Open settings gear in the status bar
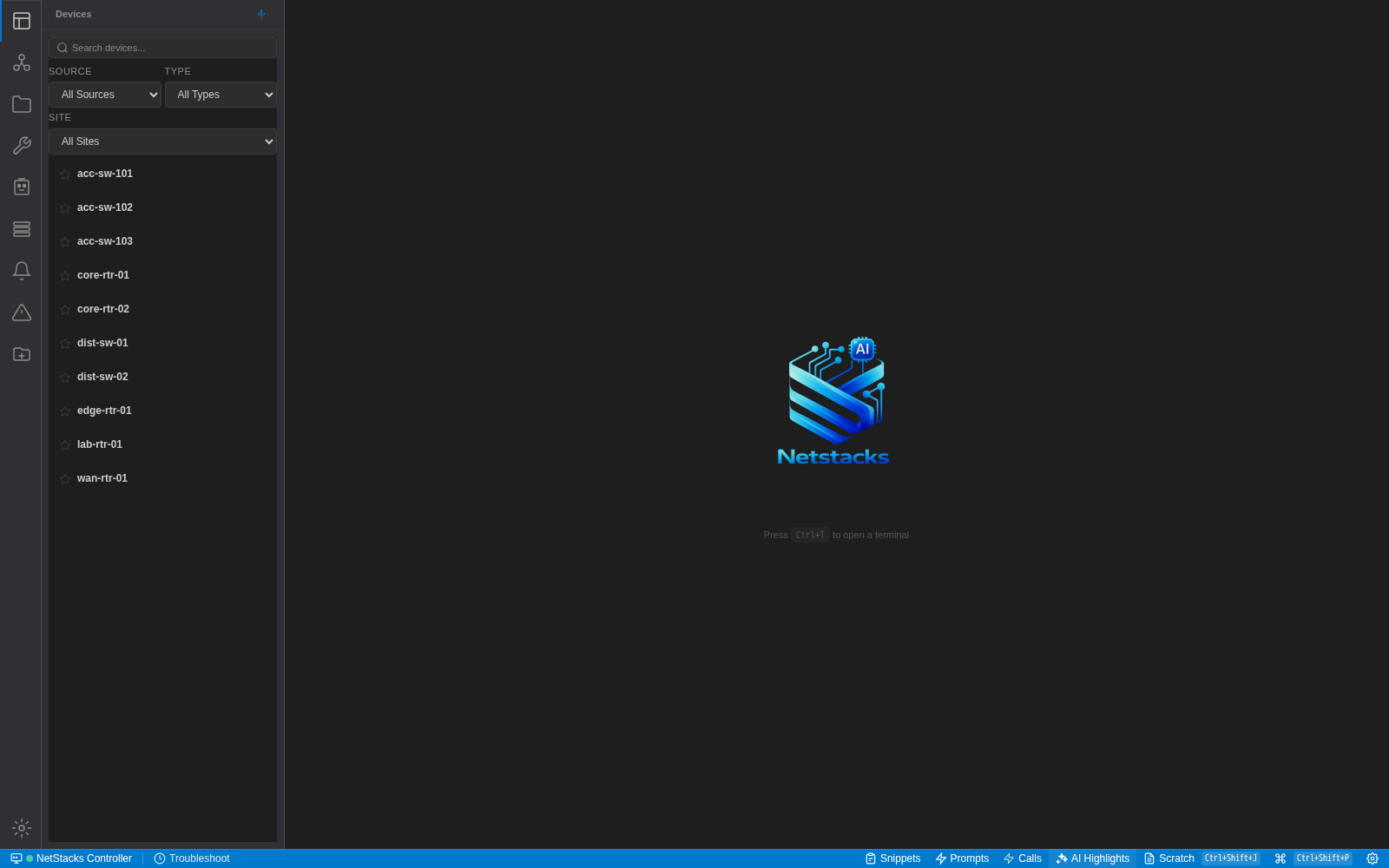The width and height of the screenshot is (1389, 868). click(x=1373, y=858)
